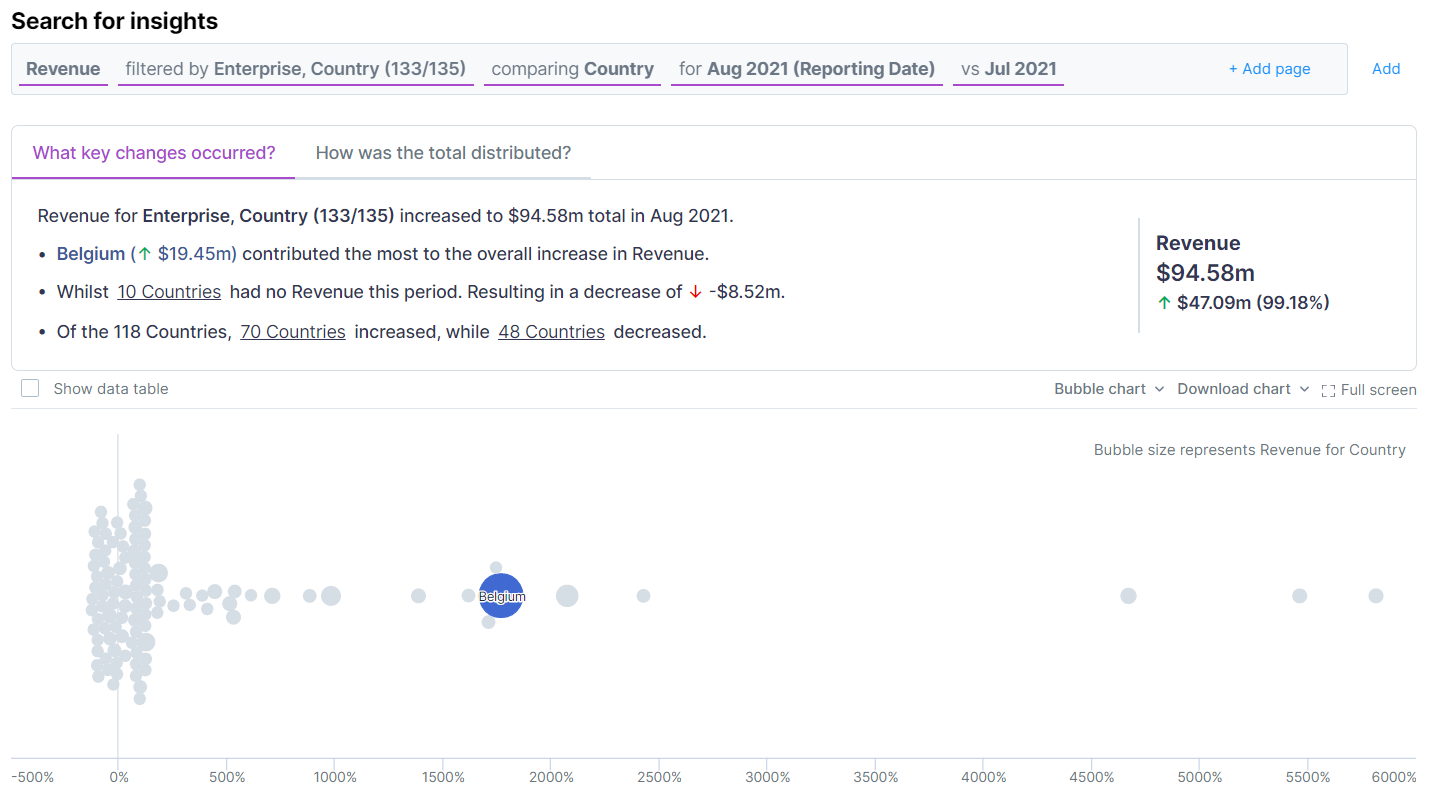Change the 'comparing Country' dimension
Image resolution: width=1436 pixels, height=794 pixels.
coord(572,69)
